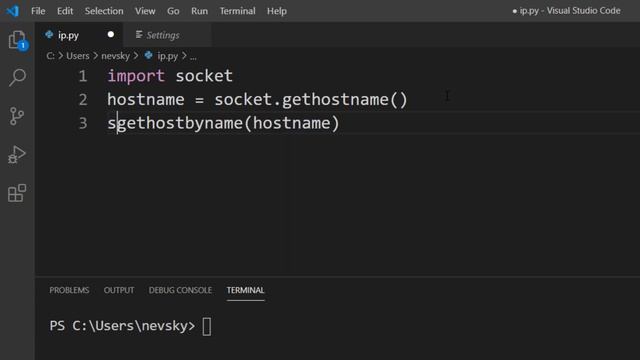
Task: Open the Search view in the activity bar
Action: [17, 77]
